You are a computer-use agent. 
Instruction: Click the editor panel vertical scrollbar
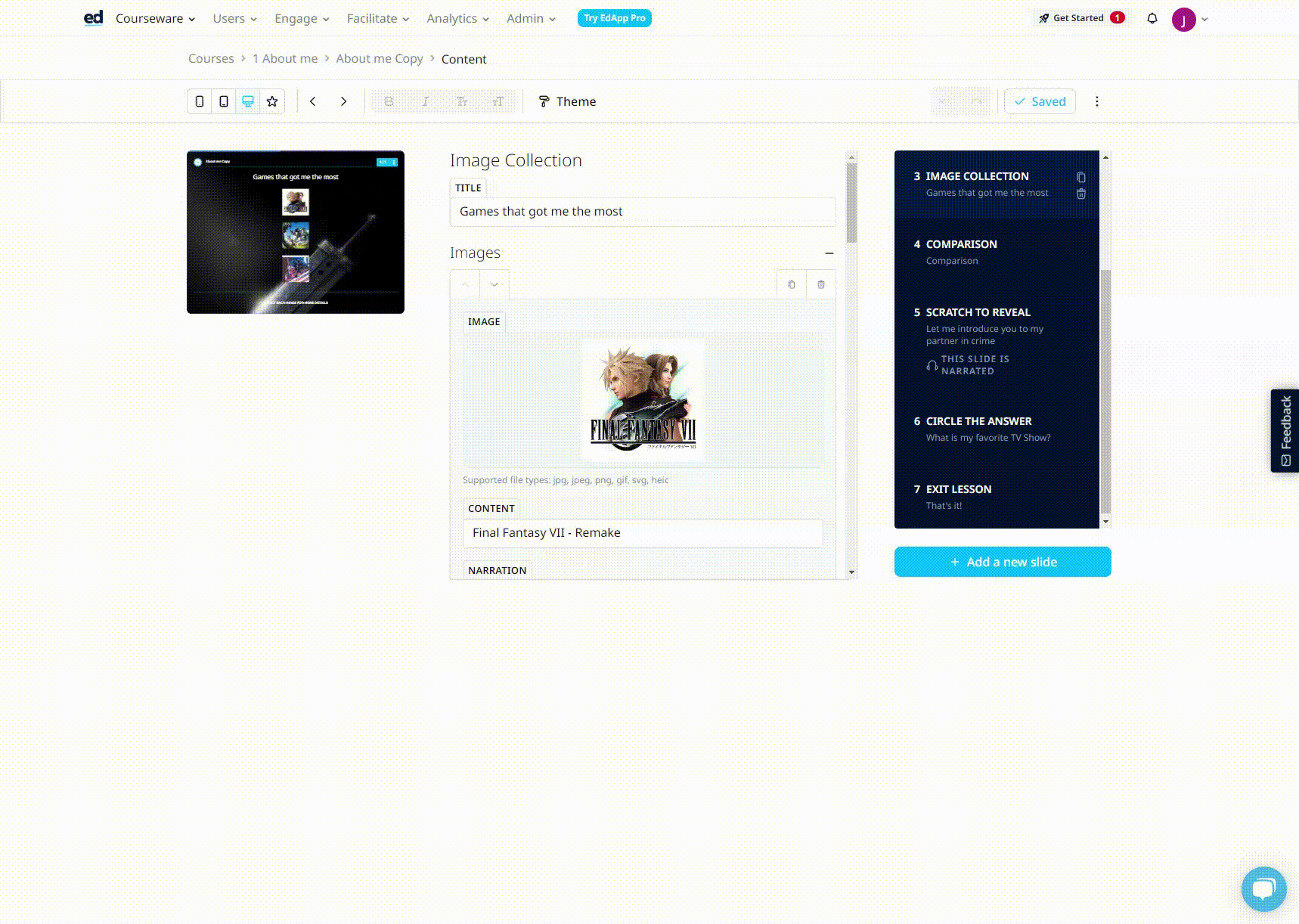851,203
